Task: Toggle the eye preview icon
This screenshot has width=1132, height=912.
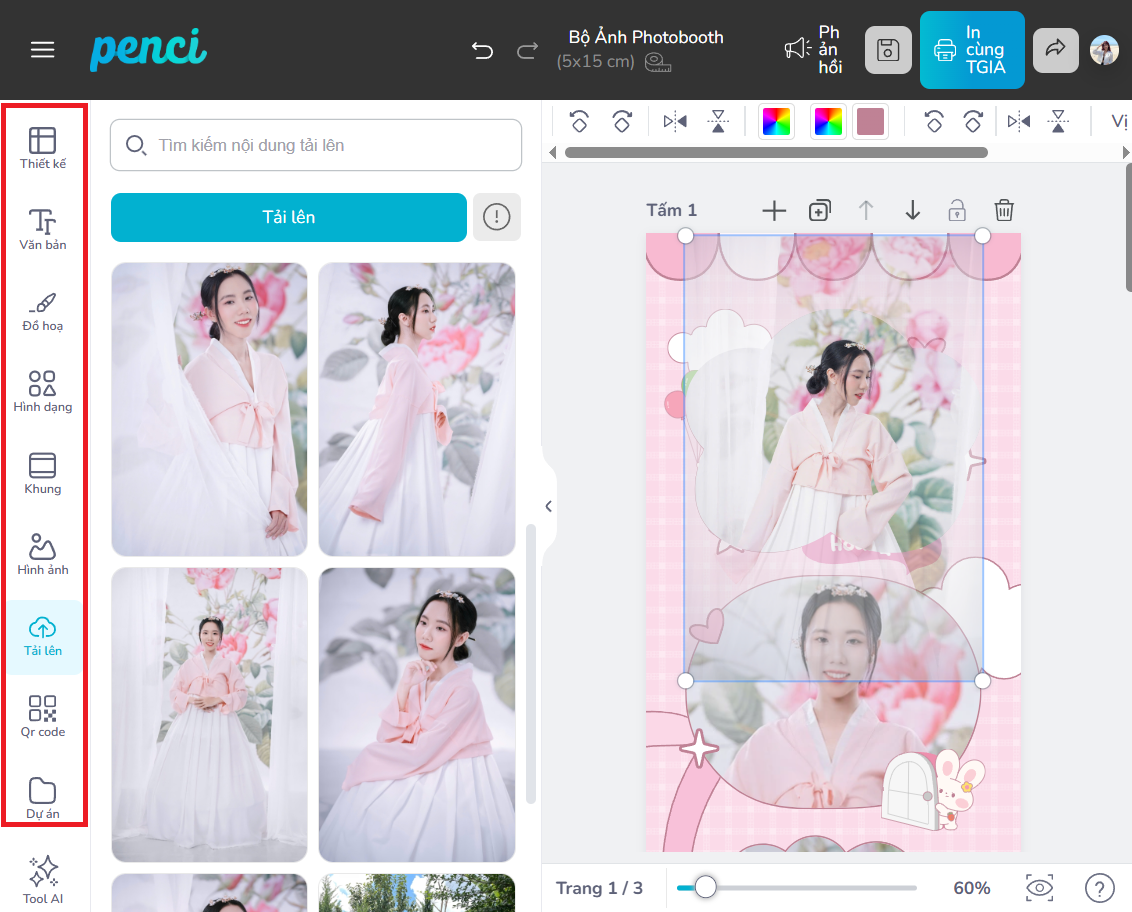Action: coord(1040,888)
